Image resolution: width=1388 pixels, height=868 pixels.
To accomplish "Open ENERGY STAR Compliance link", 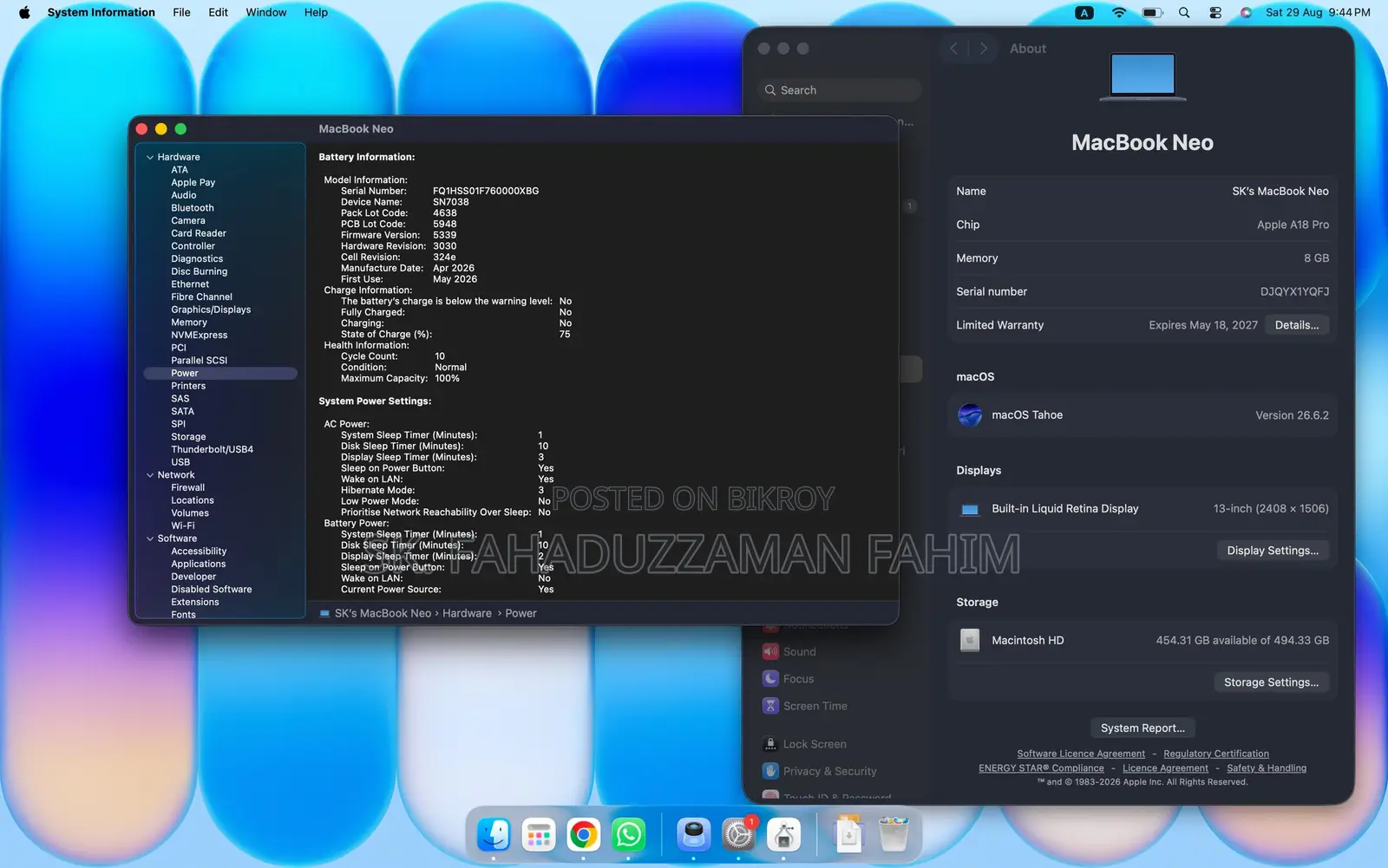I will 1041,768.
